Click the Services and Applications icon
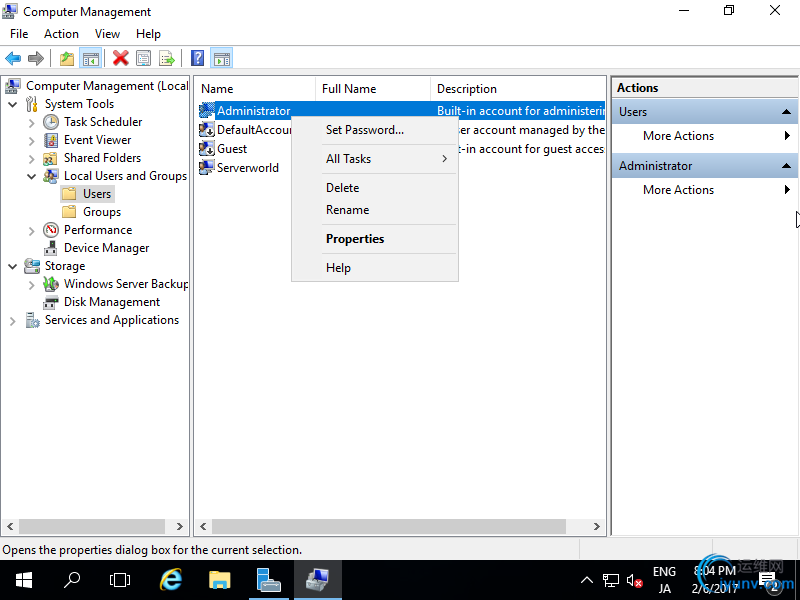Image resolution: width=800 pixels, height=600 pixels. coord(32,320)
